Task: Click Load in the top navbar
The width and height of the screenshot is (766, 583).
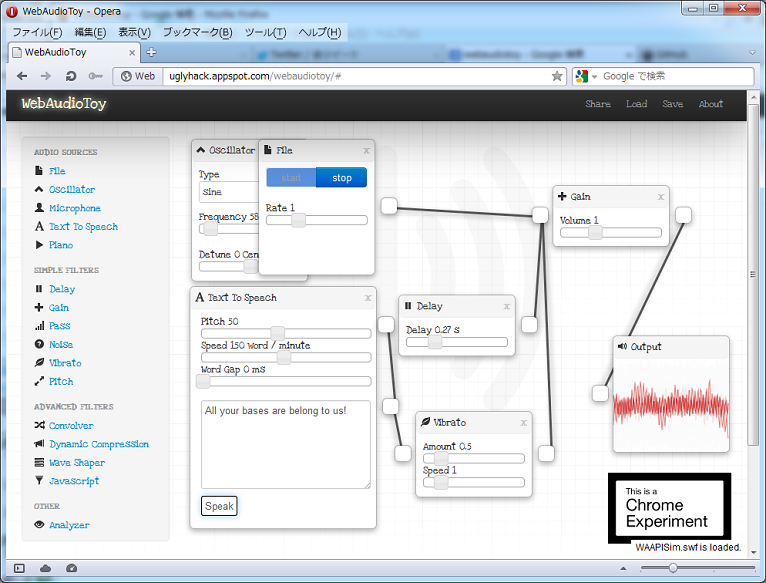Action: click(x=637, y=104)
